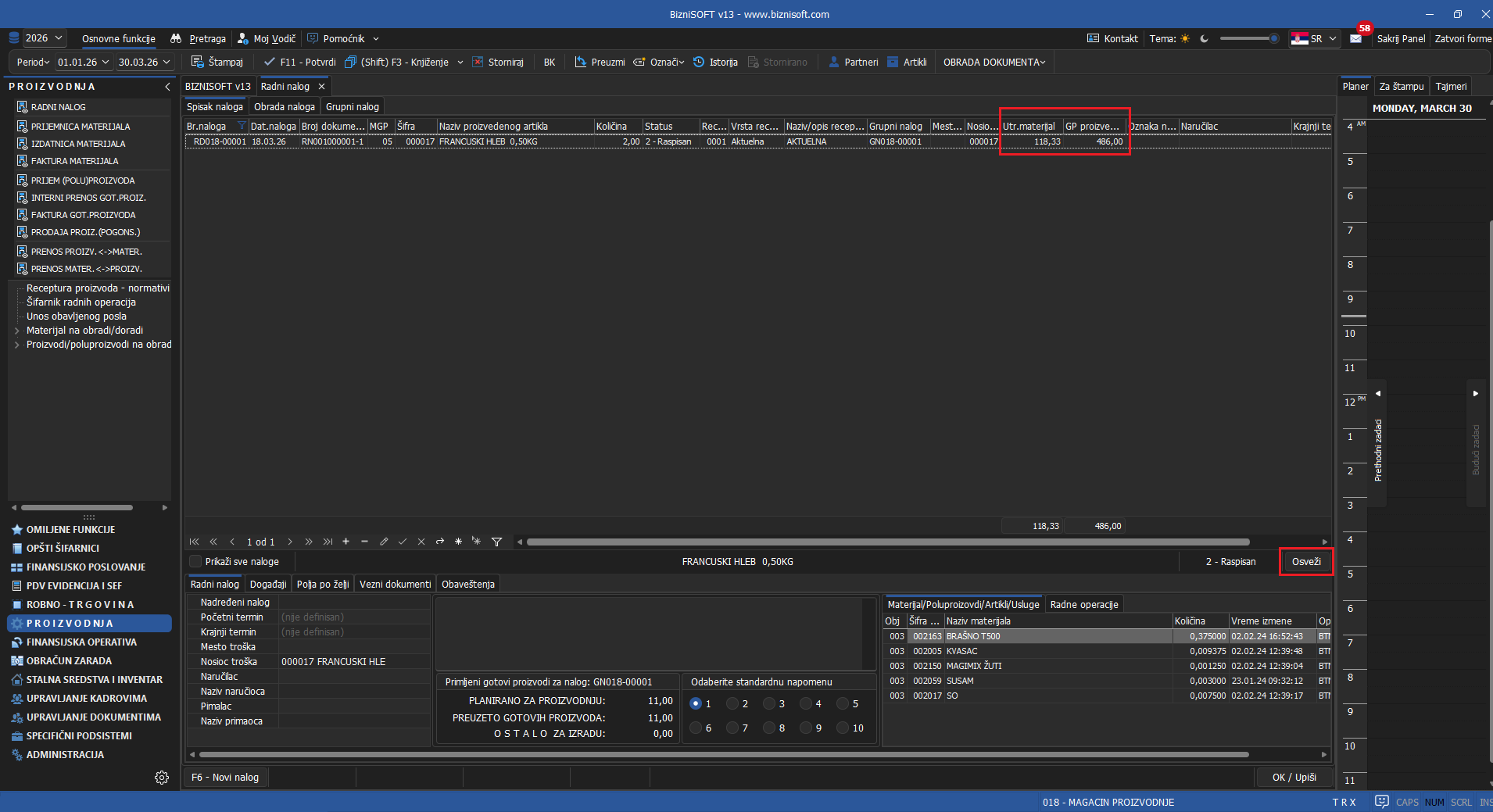The height and width of the screenshot is (812, 1493).
Task: Expand the OBRADA DOKUMENTA dropdown menu
Action: [994, 62]
